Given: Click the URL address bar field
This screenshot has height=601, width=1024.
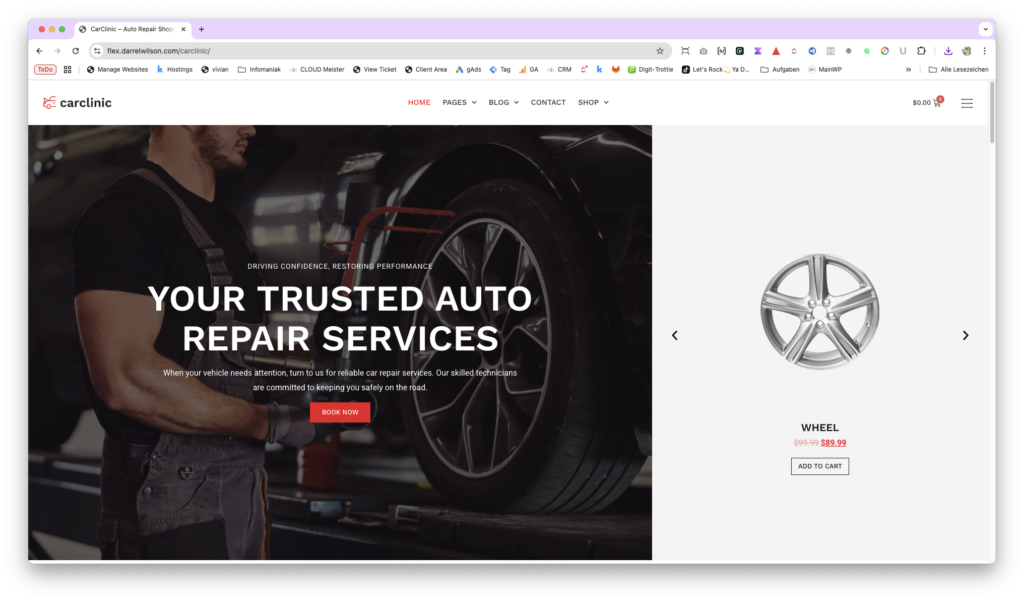Looking at the screenshot, I should pos(379,51).
